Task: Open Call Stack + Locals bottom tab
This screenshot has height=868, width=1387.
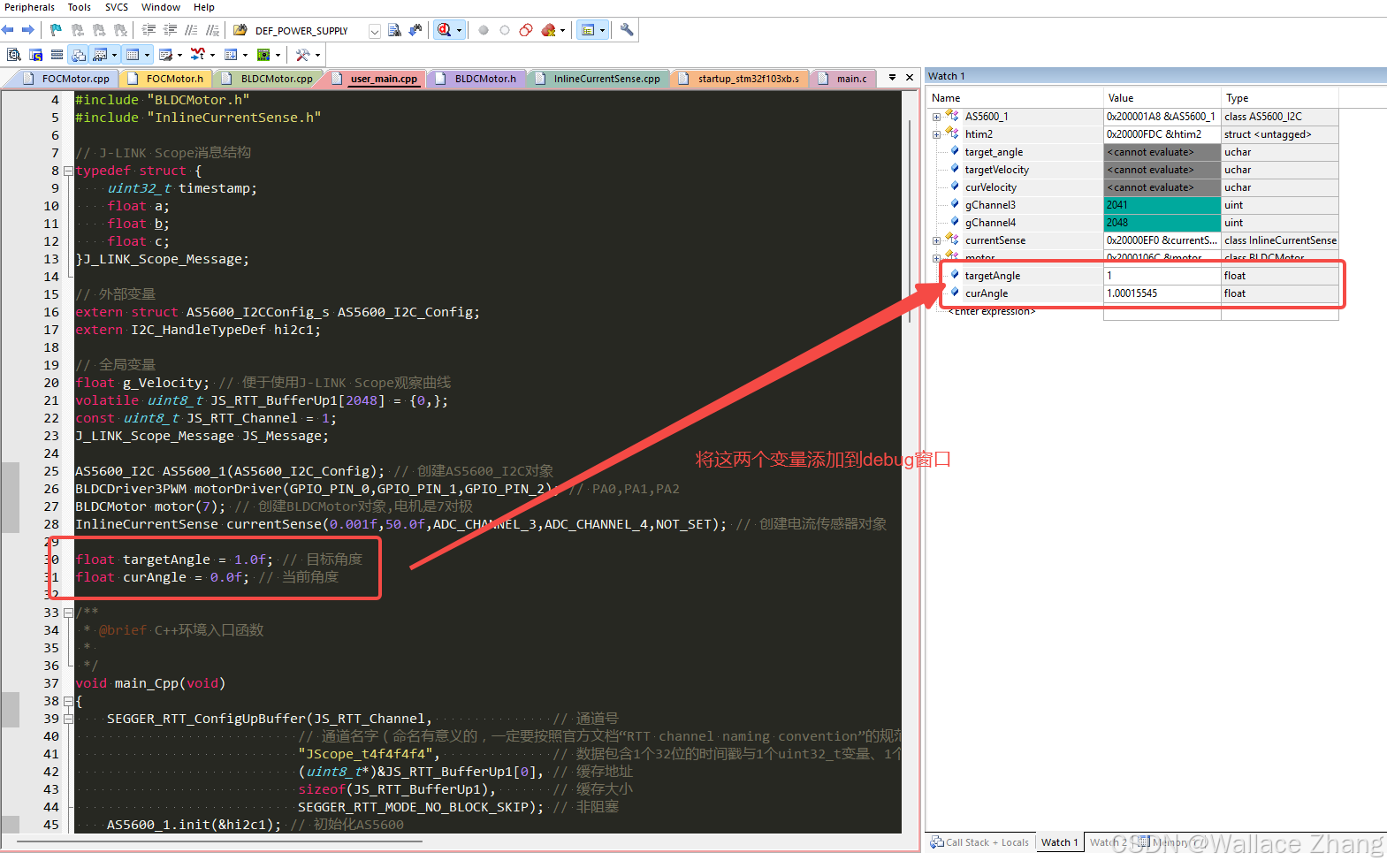Action: point(979,842)
